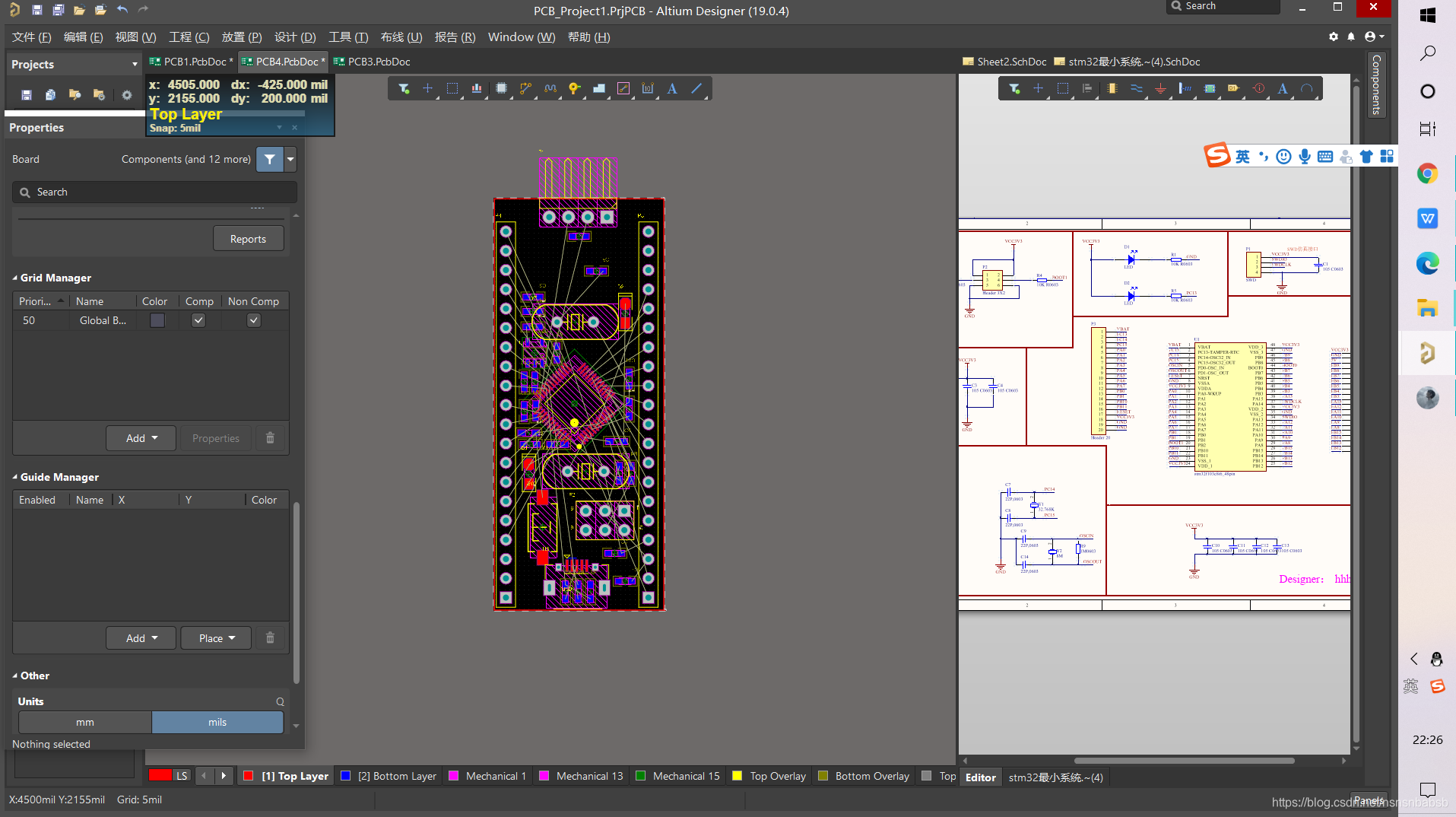
Task: Switch units to mils
Action: [x=217, y=722]
